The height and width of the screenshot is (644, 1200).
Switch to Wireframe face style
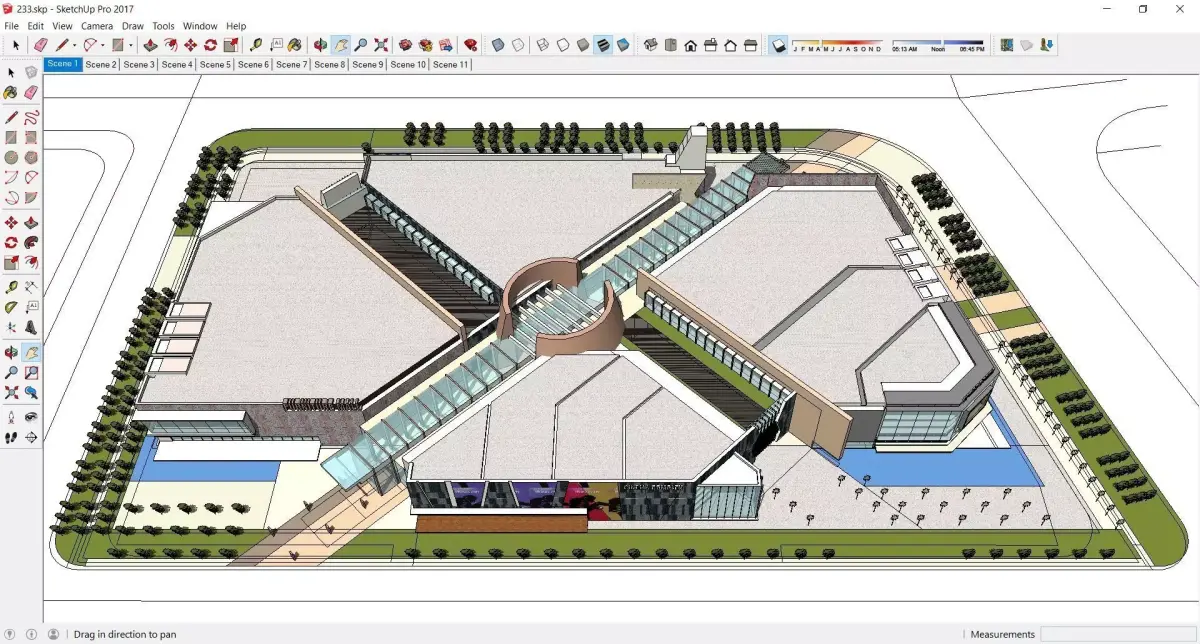[543, 45]
